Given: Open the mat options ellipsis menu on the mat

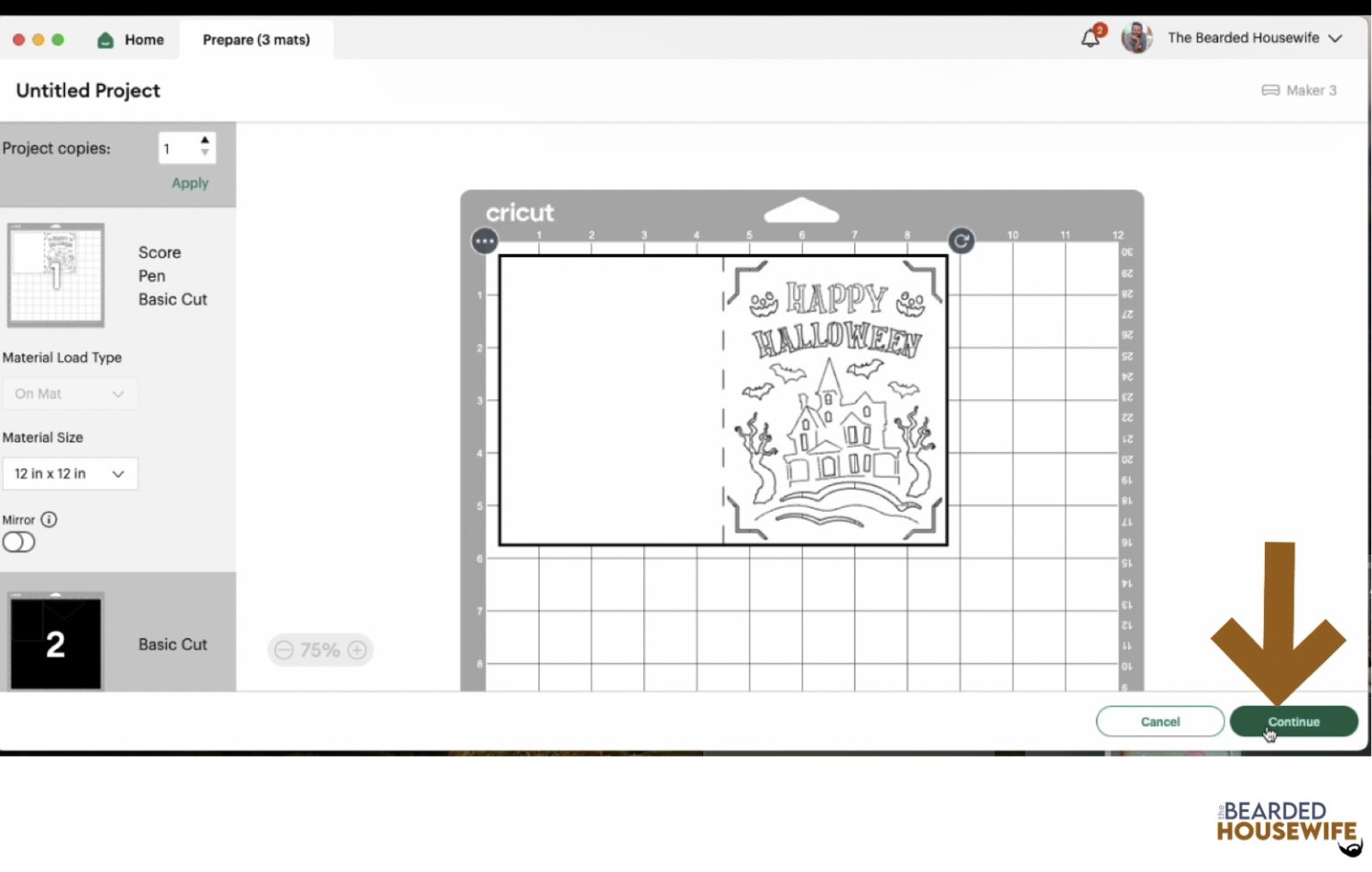Looking at the screenshot, I should click(484, 240).
